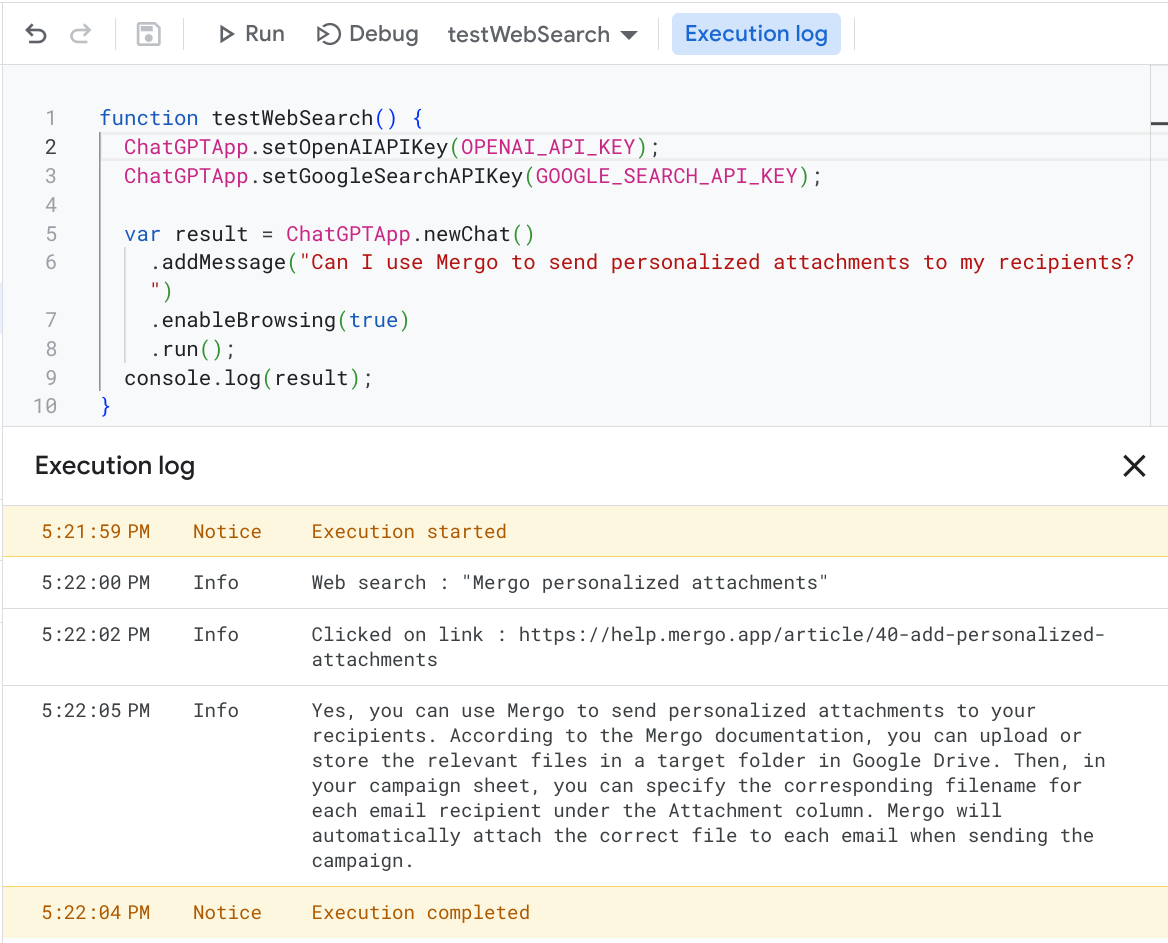
Task: Close the Execution log panel
Action: [x=1133, y=465]
